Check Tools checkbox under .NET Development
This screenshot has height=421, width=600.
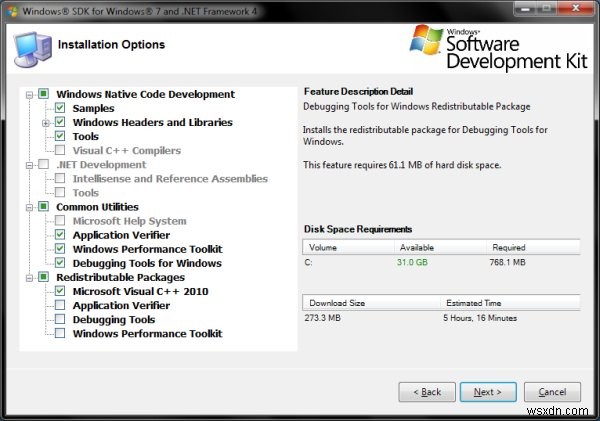pyautogui.click(x=60, y=192)
